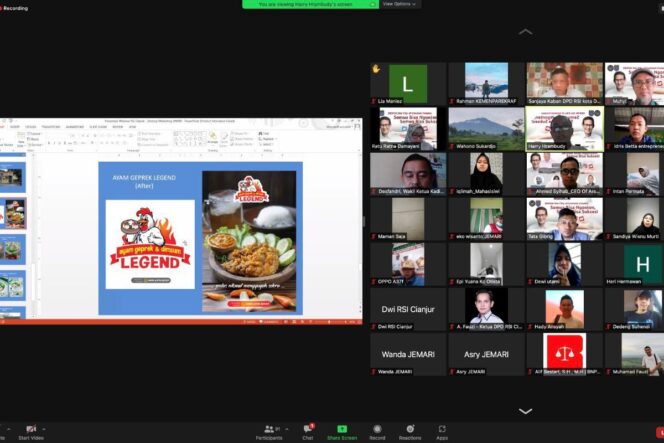
Task: Select Harry Hrambudy's video tile
Action: (x=565, y=130)
